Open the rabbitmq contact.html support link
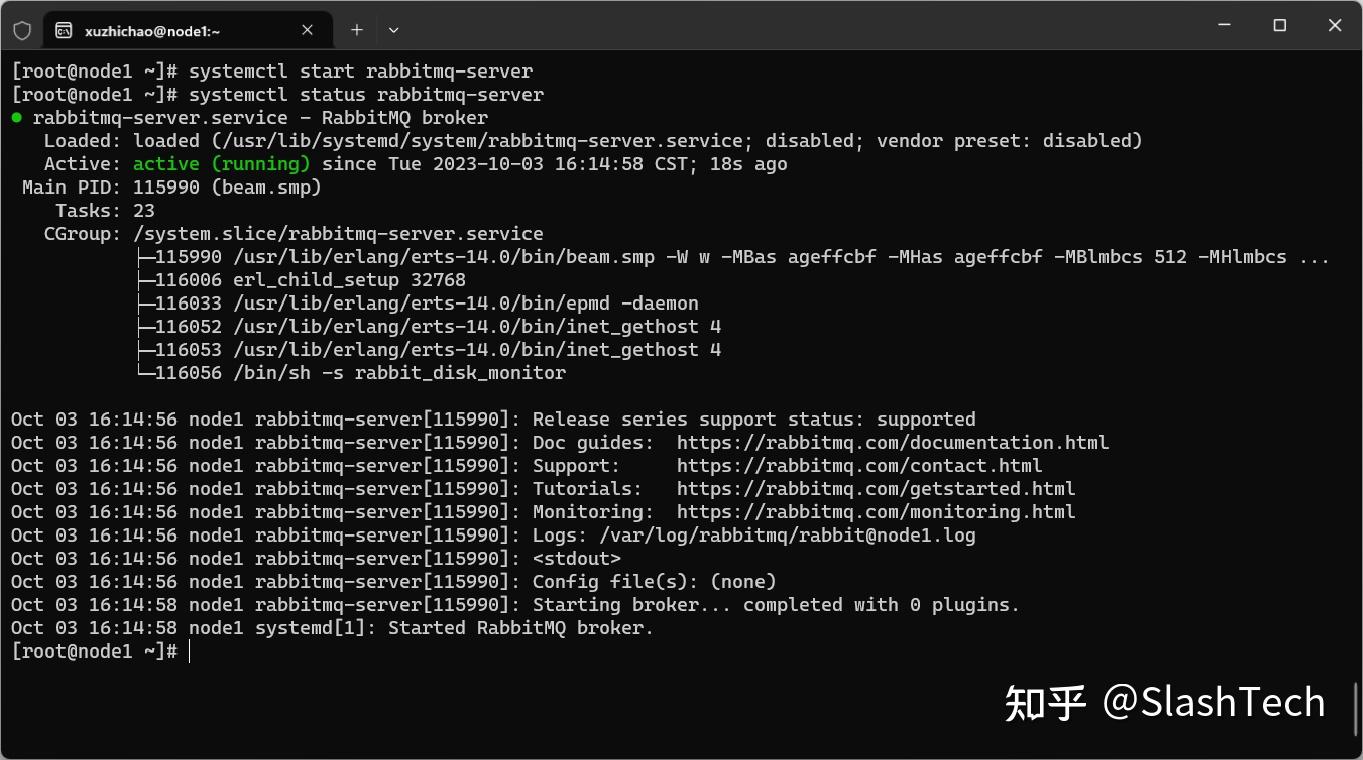Screen dimensions: 1363x760 point(858,465)
